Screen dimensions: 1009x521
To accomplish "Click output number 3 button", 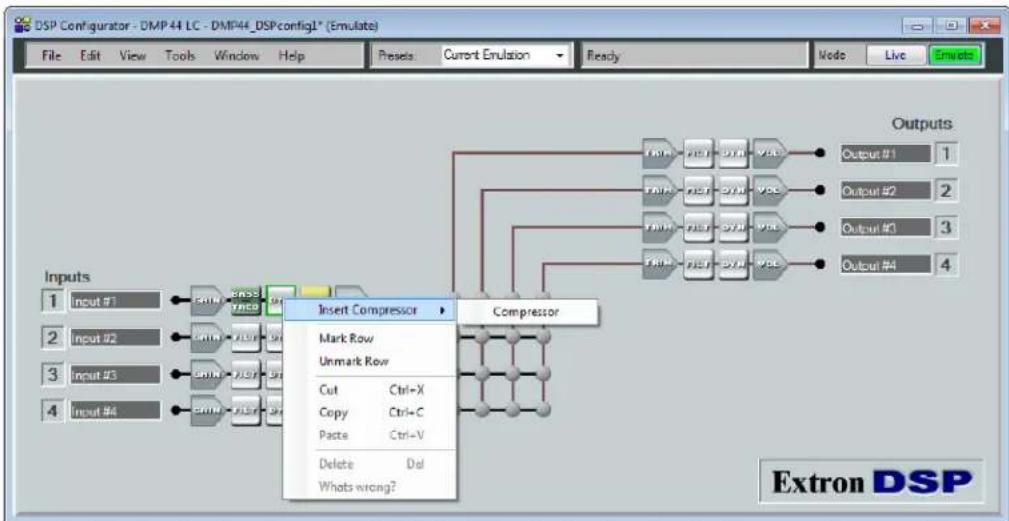I will coord(946,227).
